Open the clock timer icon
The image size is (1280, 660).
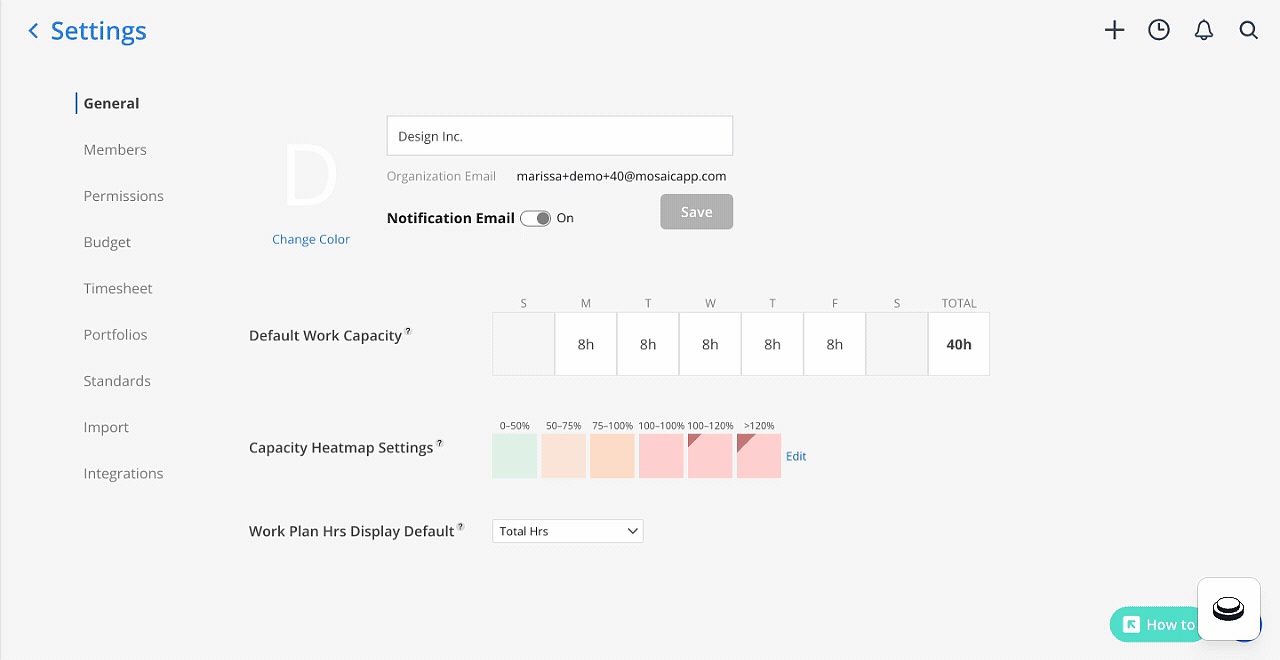(x=1159, y=31)
